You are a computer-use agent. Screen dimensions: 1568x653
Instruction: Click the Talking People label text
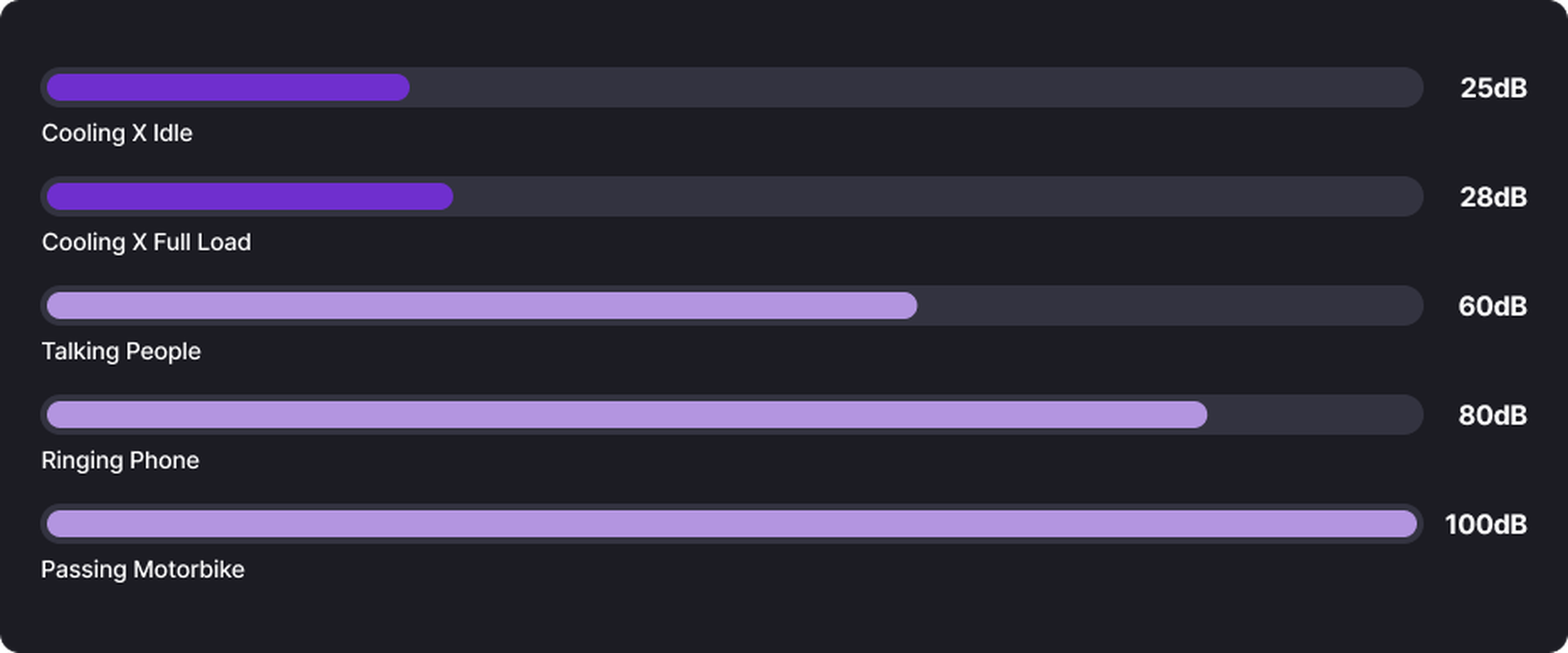(121, 352)
